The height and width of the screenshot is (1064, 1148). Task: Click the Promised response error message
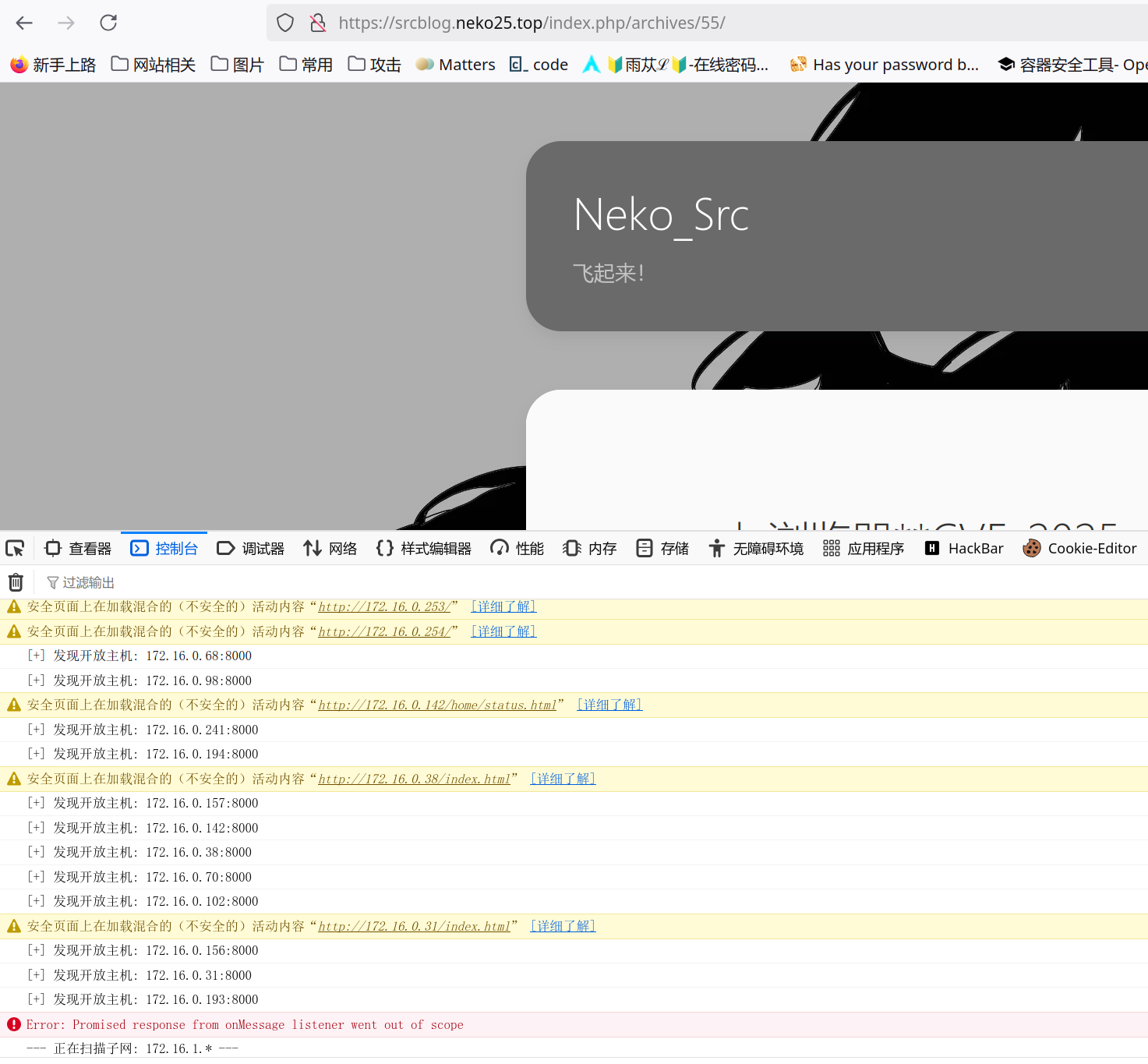tap(245, 1024)
